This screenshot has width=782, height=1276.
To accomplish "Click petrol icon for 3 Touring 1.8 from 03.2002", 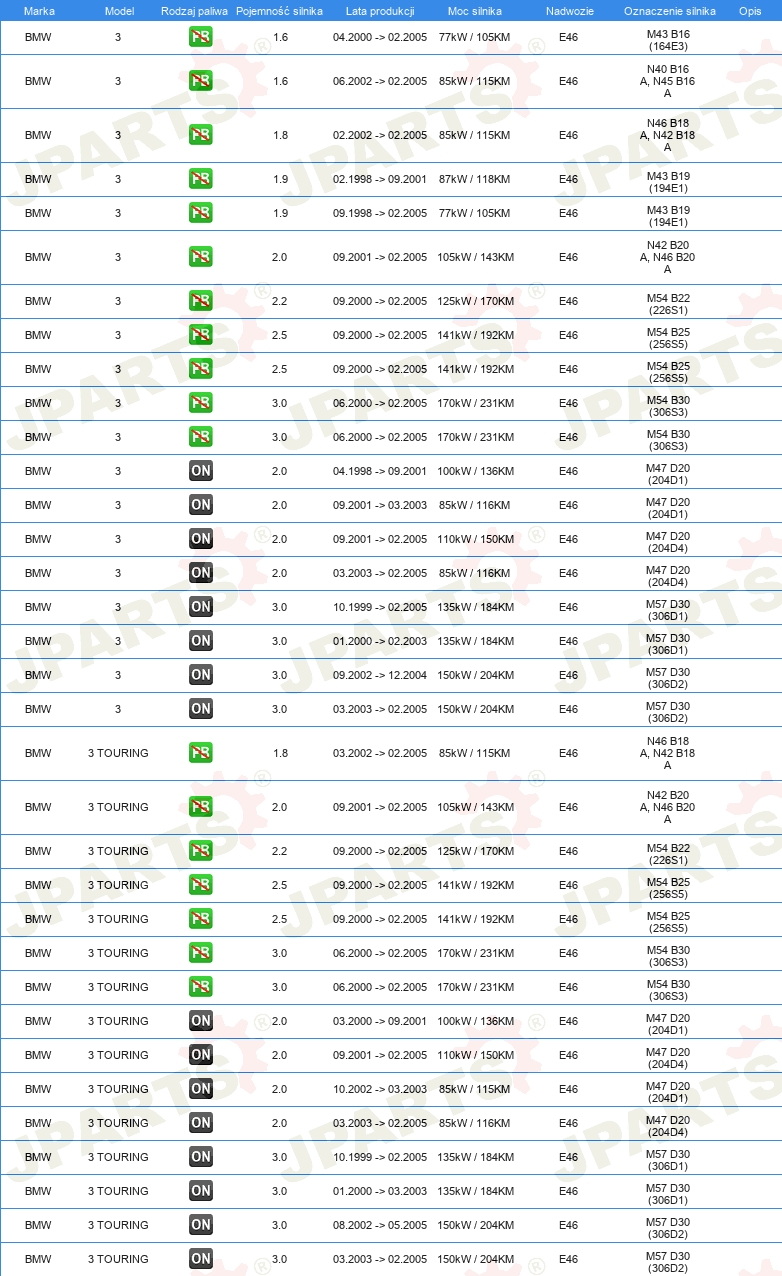I will [201, 753].
